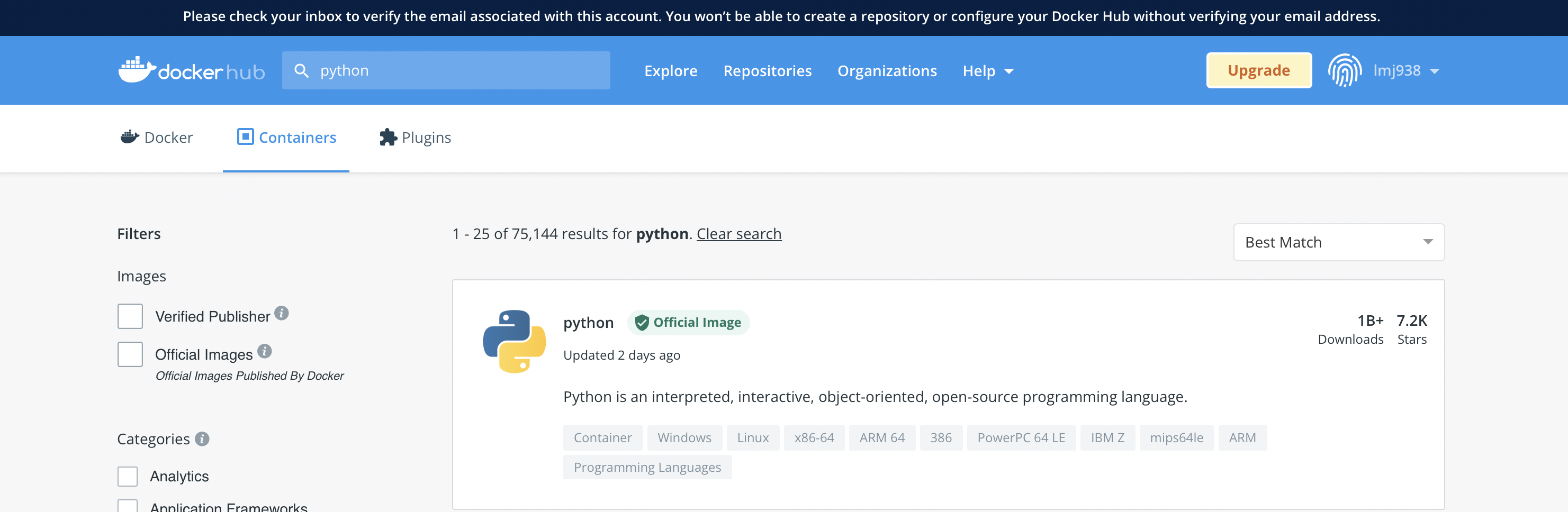
Task: Open Repositories in the navigation
Action: point(767,70)
